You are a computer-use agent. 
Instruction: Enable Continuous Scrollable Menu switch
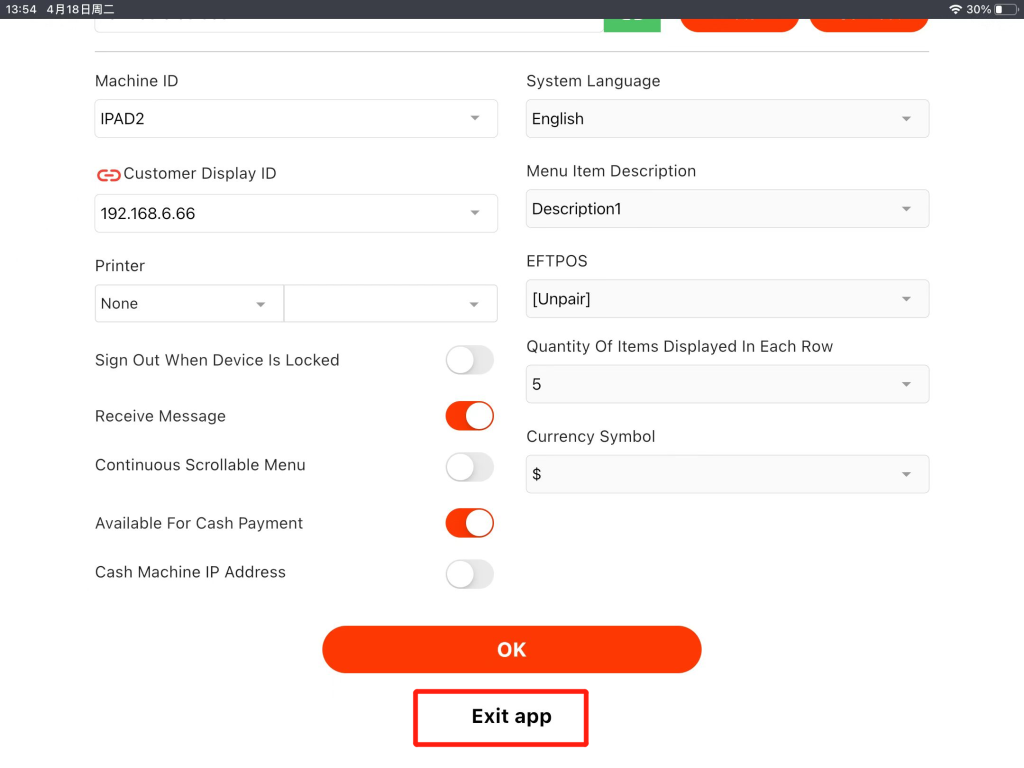(x=469, y=466)
